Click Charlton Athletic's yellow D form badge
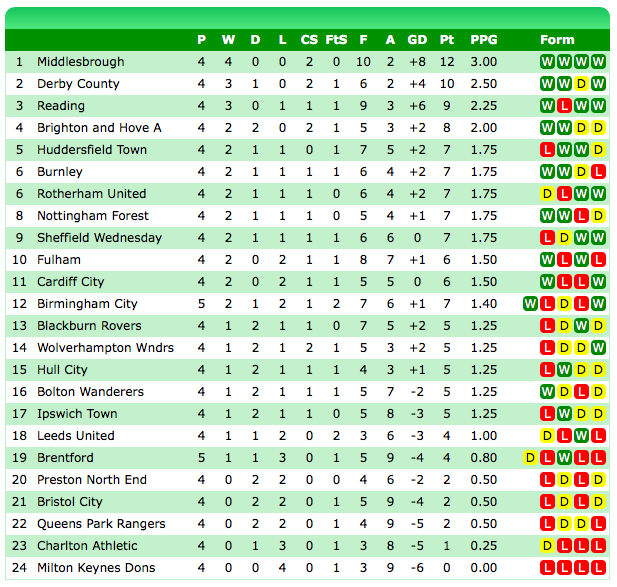617x587 pixels. (547, 546)
